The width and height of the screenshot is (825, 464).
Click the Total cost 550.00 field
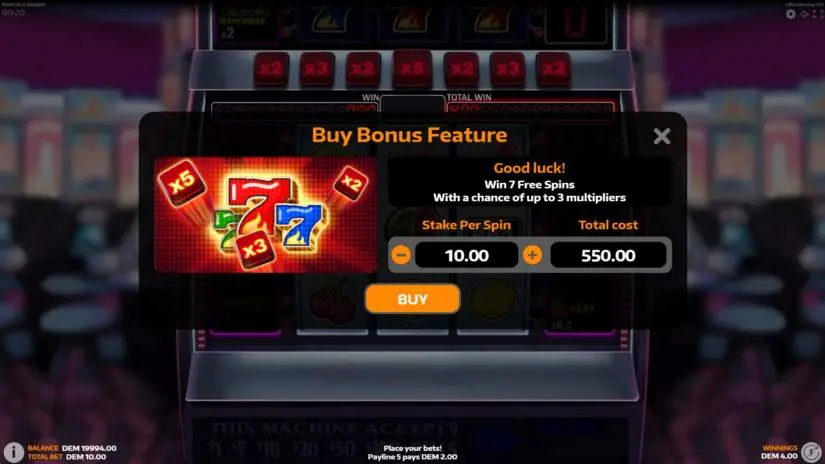pos(608,255)
